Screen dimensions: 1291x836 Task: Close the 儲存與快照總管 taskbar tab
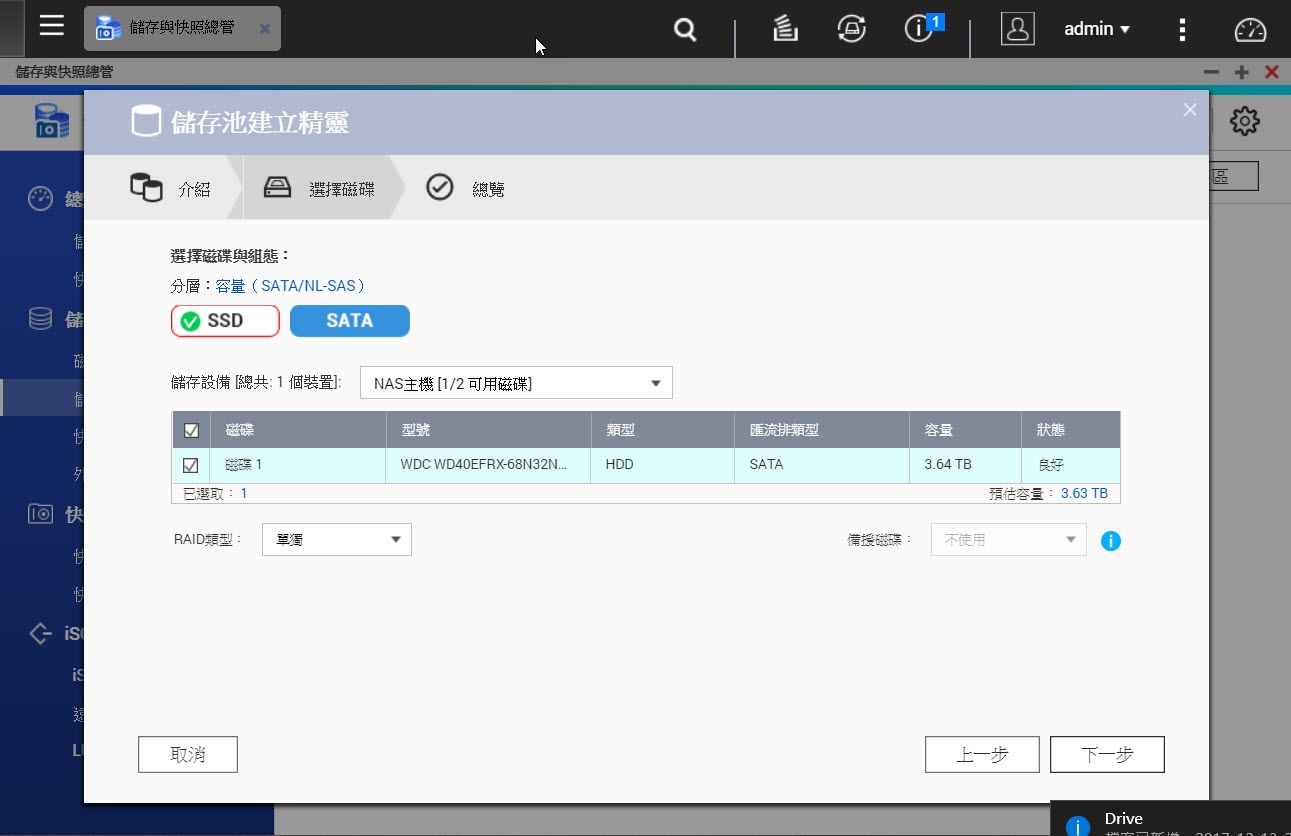click(x=264, y=29)
